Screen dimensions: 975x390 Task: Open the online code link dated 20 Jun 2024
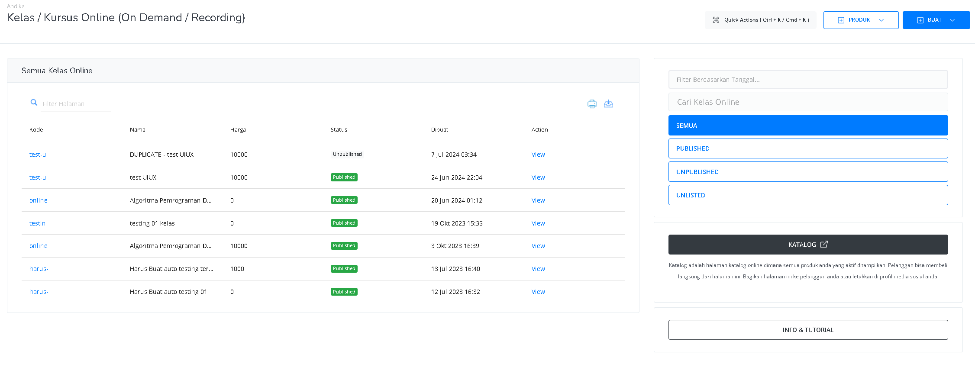(38, 200)
